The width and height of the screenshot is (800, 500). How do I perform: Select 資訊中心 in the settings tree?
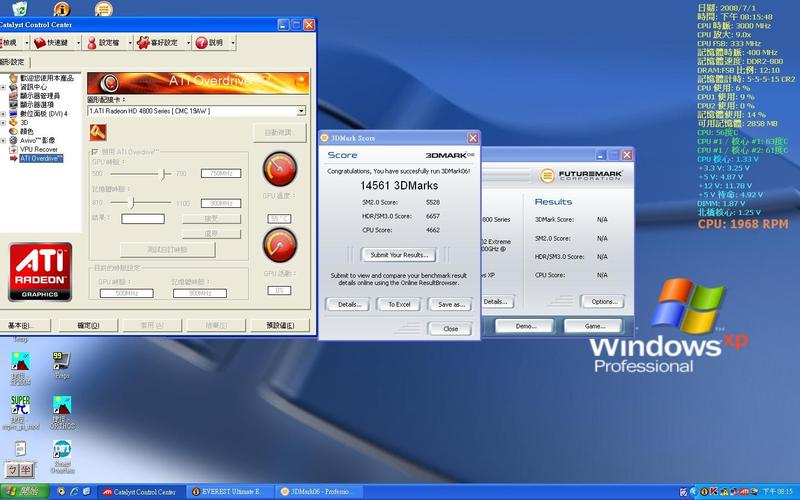[33, 87]
